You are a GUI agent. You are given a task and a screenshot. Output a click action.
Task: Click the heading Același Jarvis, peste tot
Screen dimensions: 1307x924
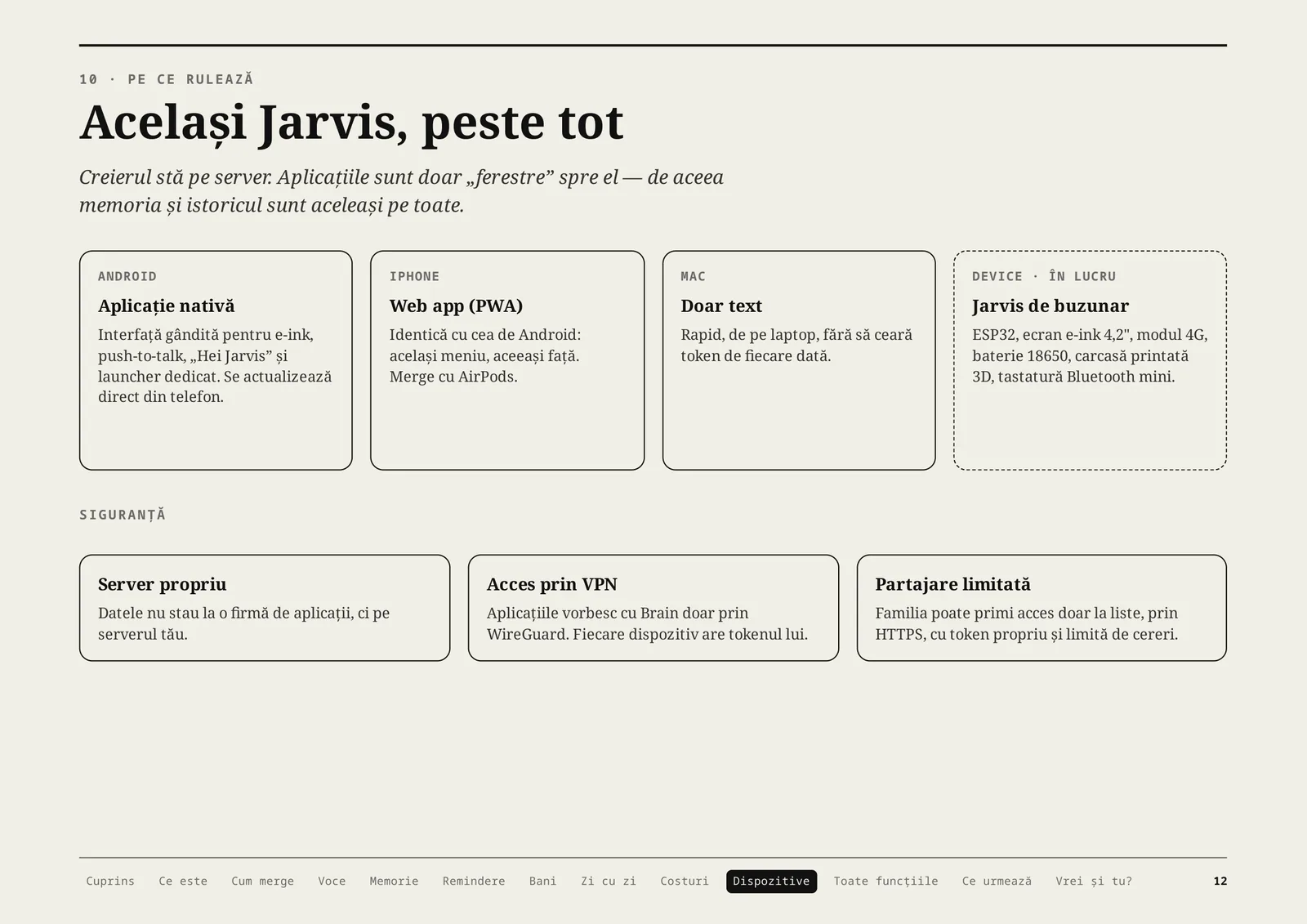pyautogui.click(x=351, y=123)
